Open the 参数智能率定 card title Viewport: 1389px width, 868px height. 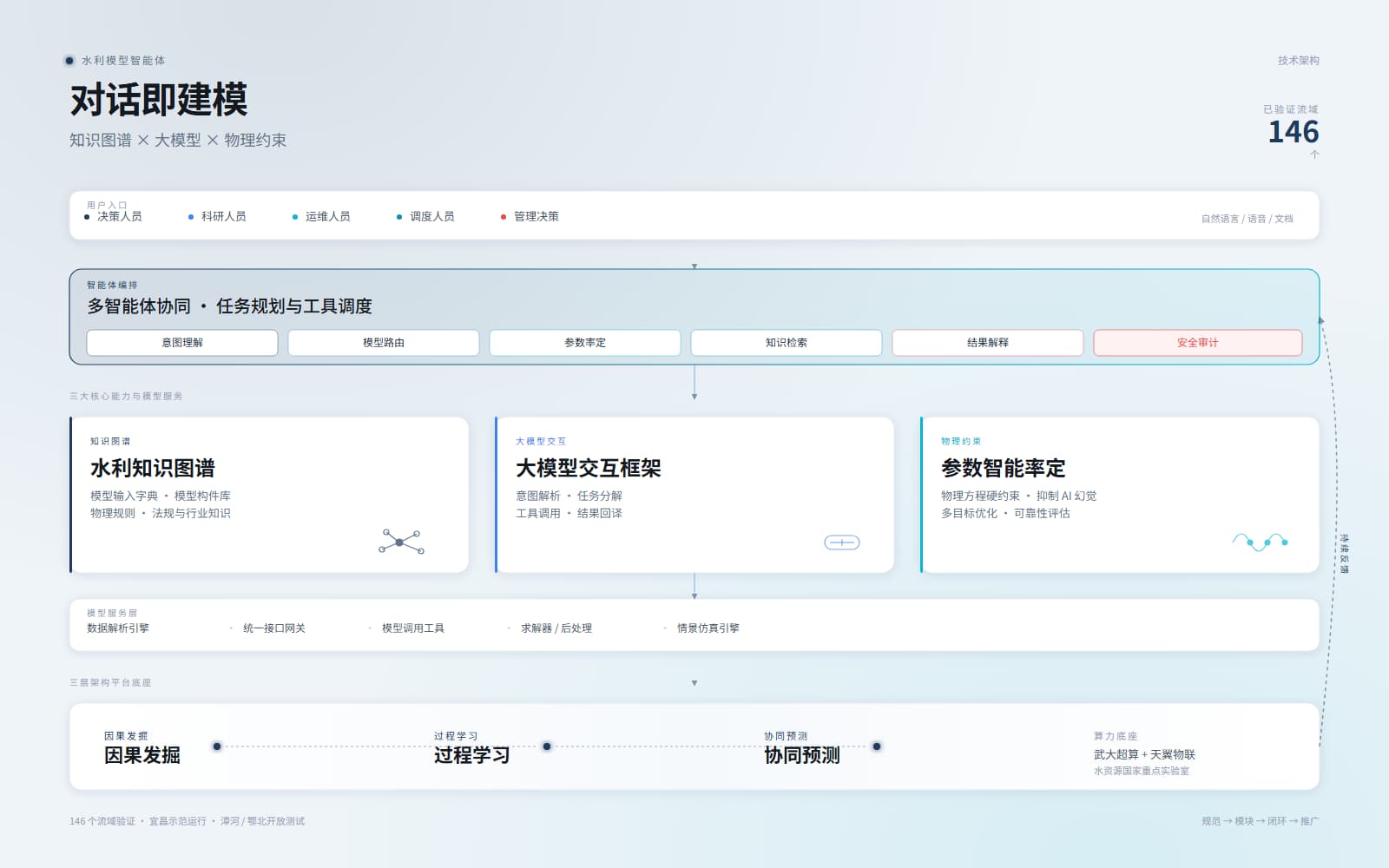click(1004, 468)
